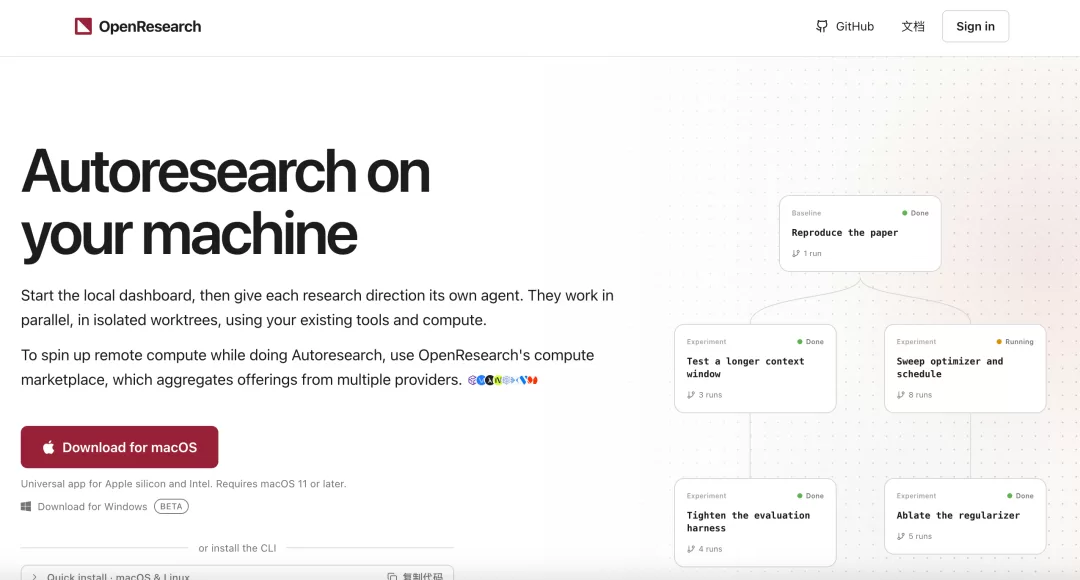Click 'Experiment' label on Sweep optimizer card
The width and height of the screenshot is (1080, 580).
[916, 342]
